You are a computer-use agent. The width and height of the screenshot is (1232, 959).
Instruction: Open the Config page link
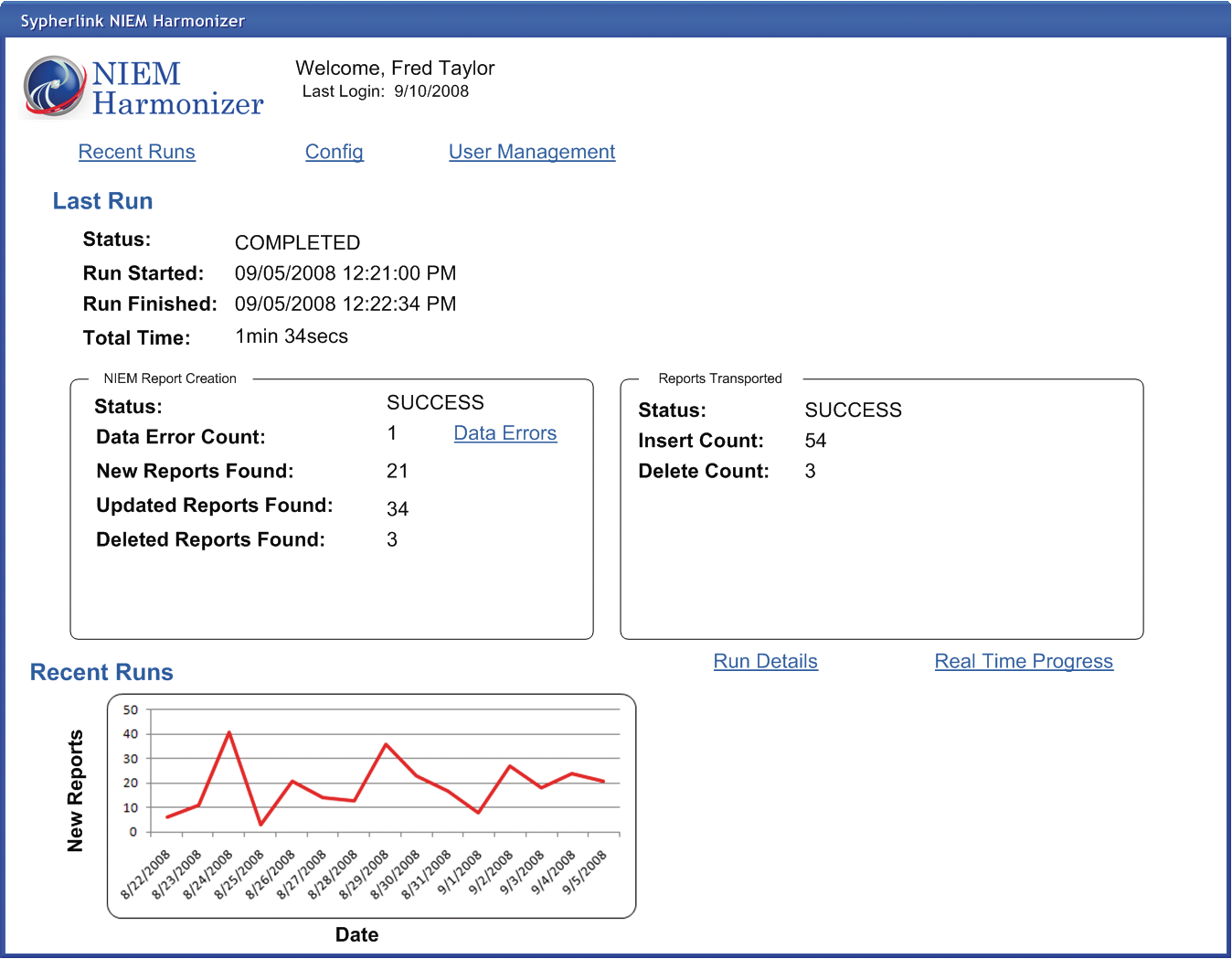(x=334, y=152)
